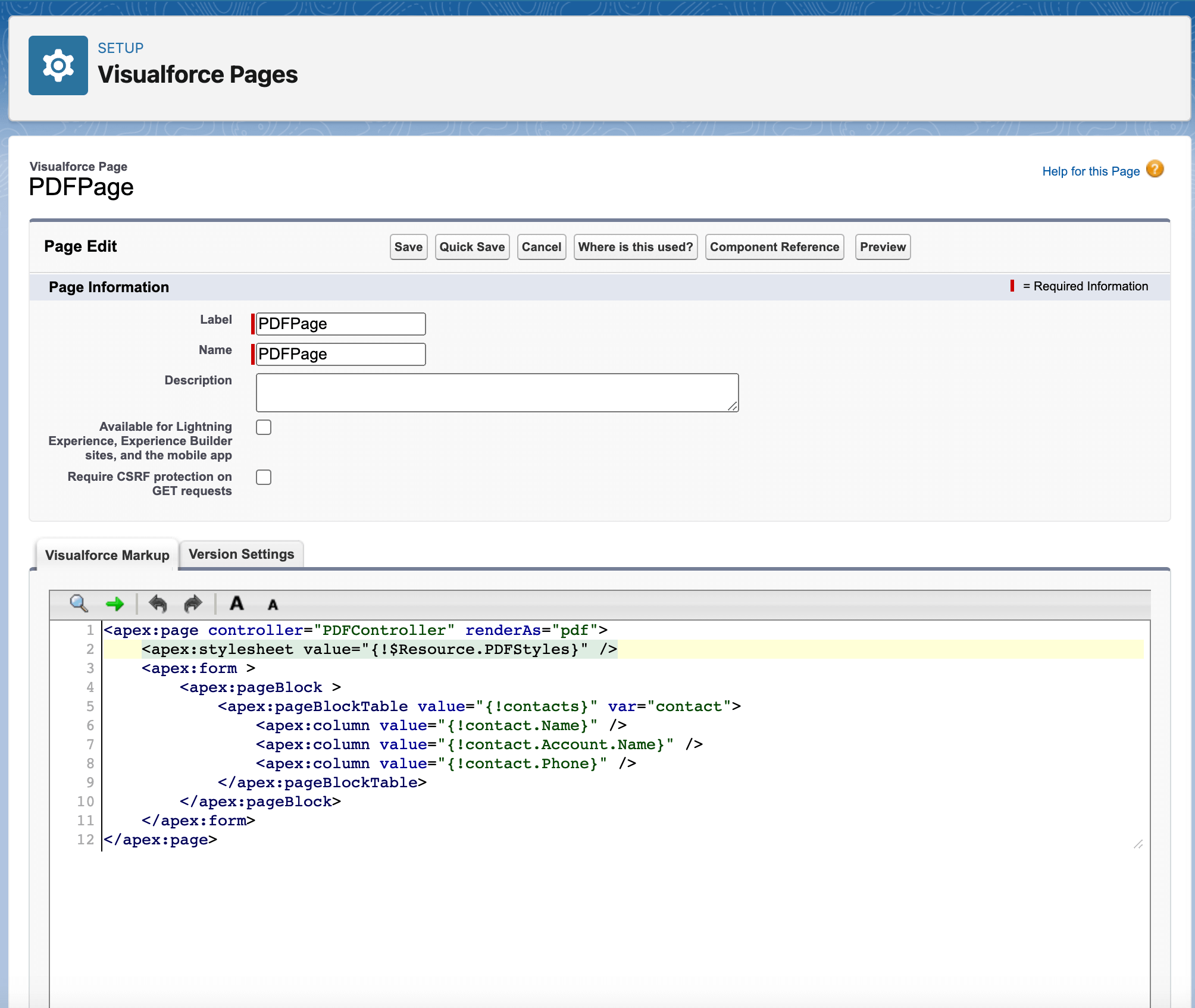This screenshot has width=1195, height=1008.
Task: Save the PDFPage Visualforce page
Action: (408, 246)
